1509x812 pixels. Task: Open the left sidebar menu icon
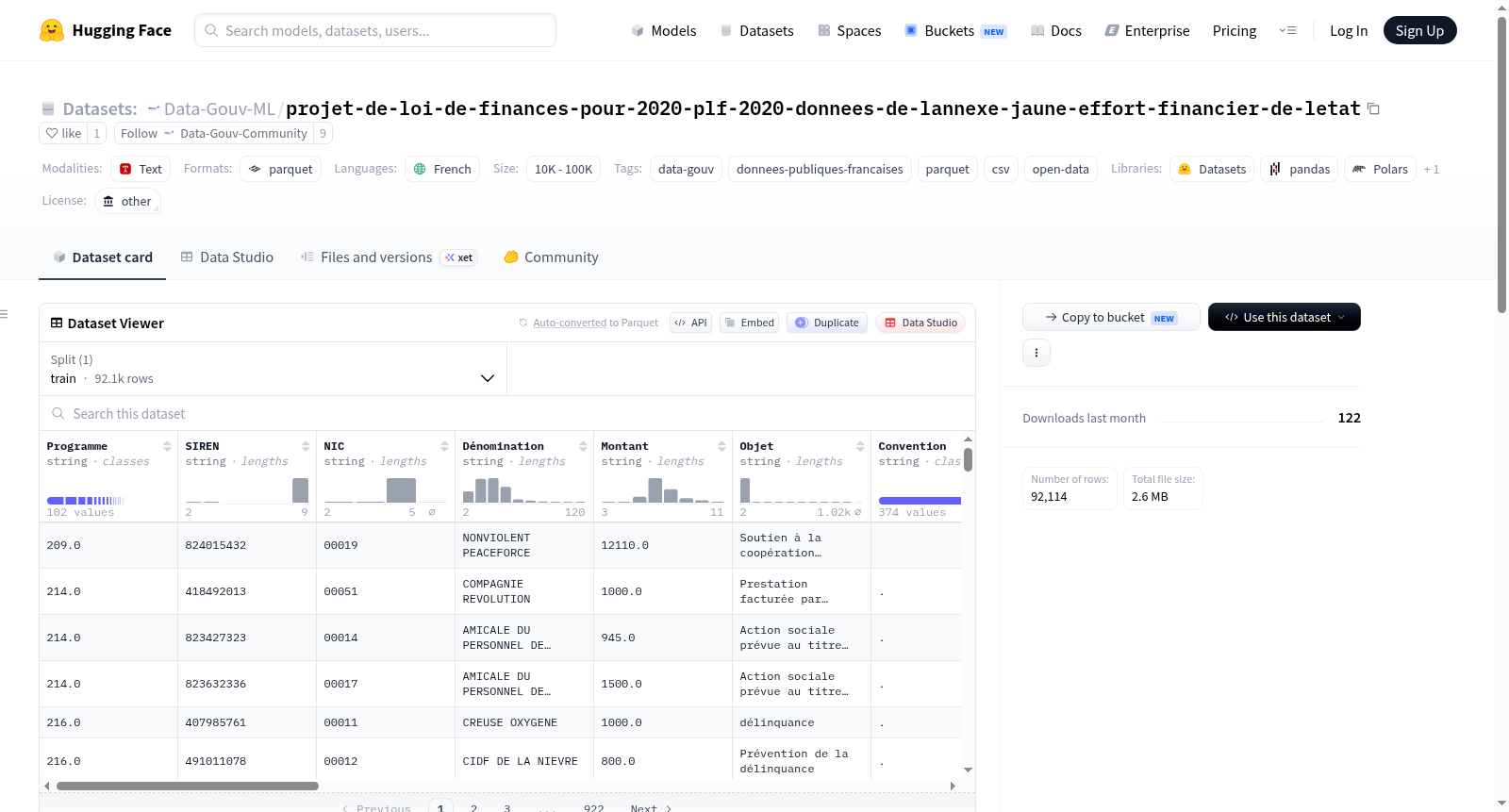[4, 314]
